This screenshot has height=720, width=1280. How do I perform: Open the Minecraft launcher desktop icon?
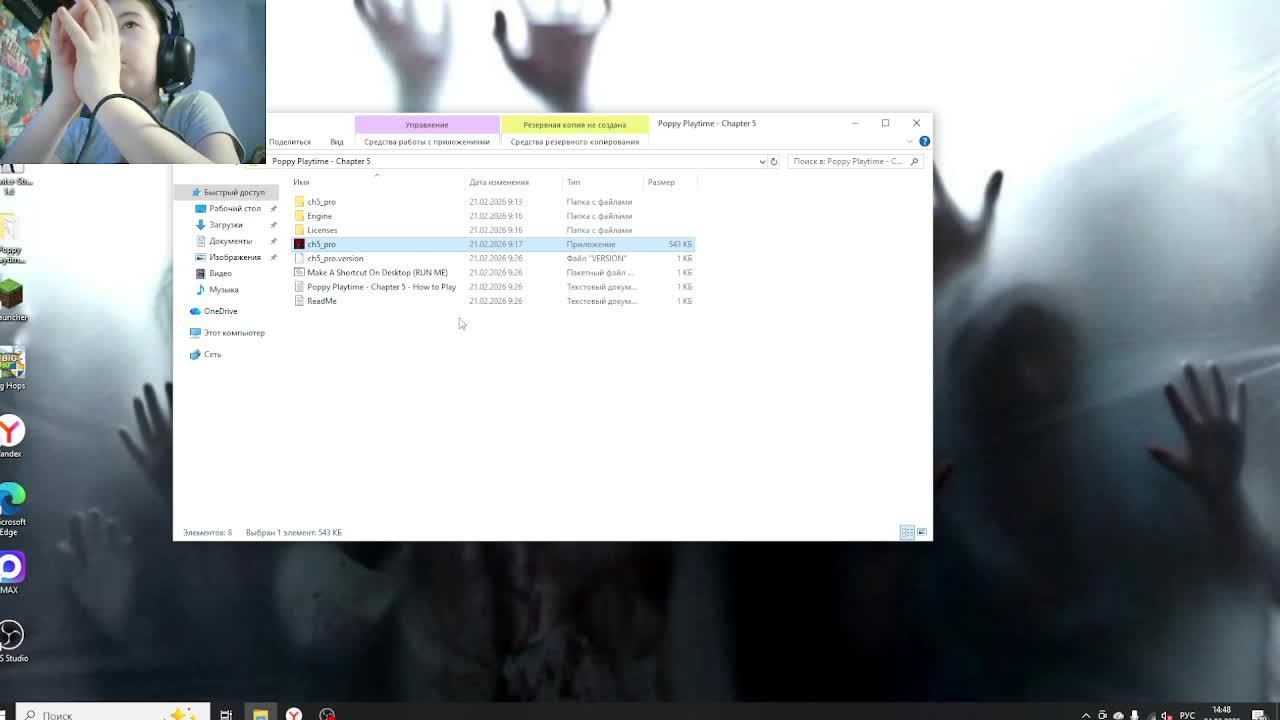pos(11,300)
